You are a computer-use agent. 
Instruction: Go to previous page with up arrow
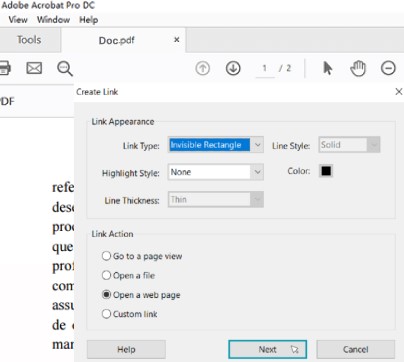[202, 68]
